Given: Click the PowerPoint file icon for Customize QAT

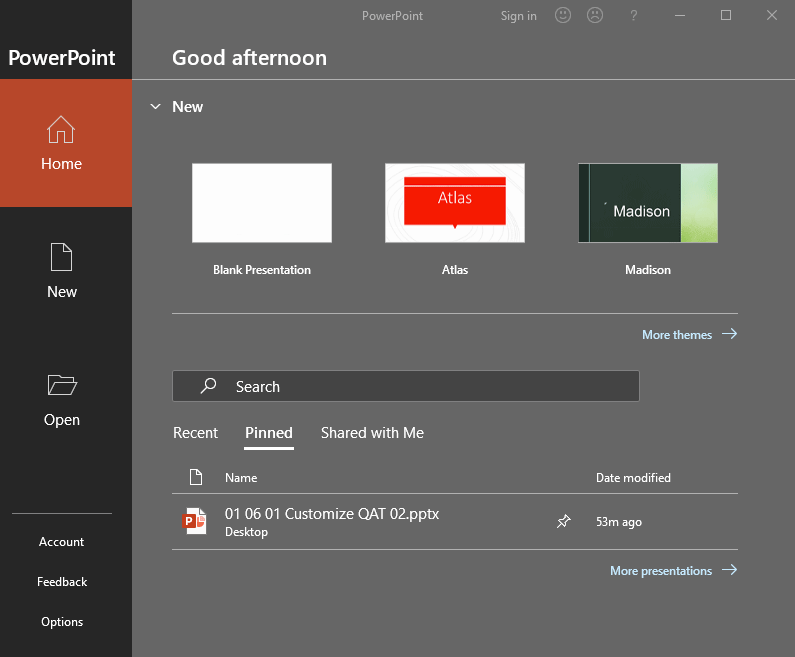Looking at the screenshot, I should point(195,521).
